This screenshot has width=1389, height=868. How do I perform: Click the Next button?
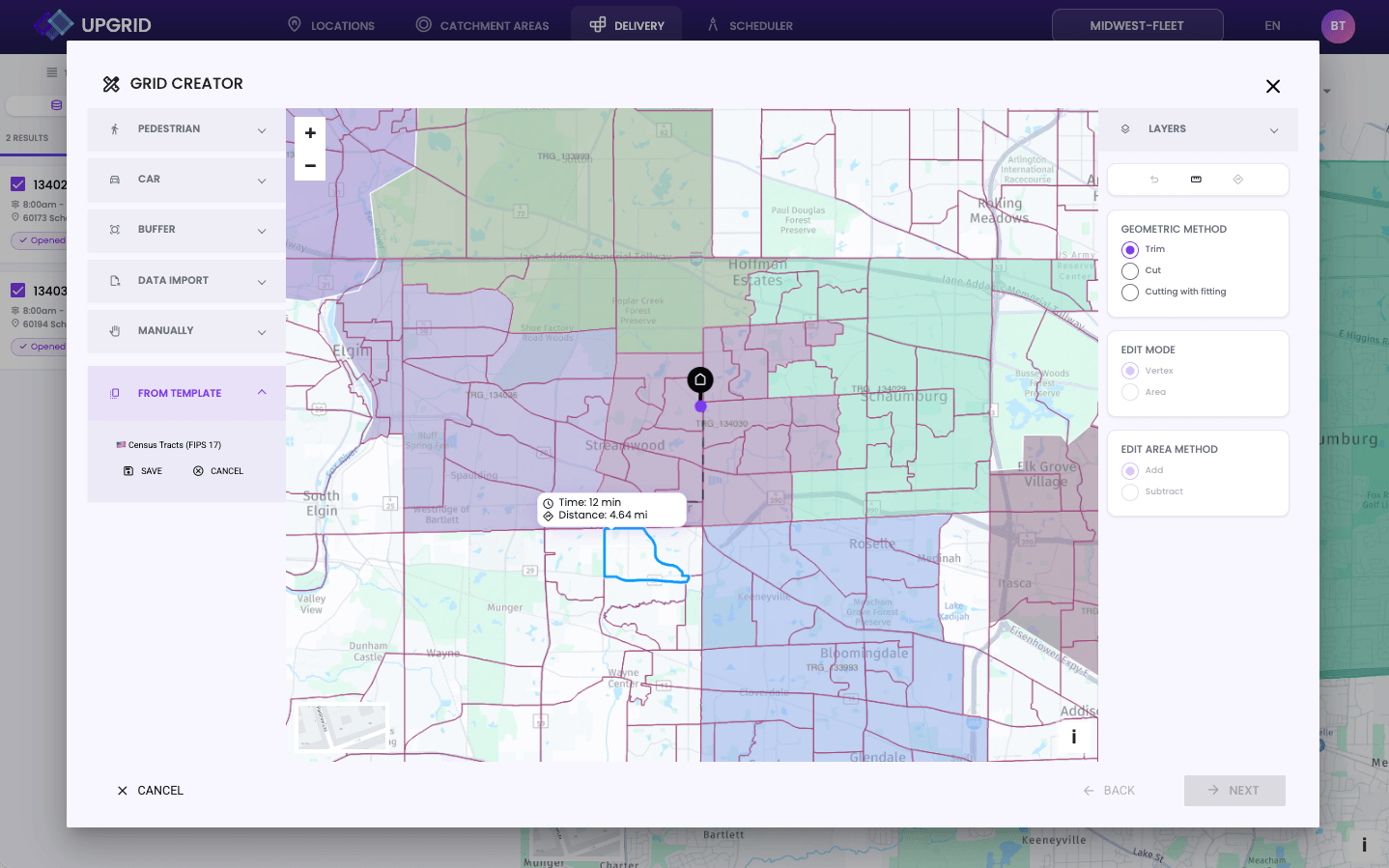point(1234,791)
